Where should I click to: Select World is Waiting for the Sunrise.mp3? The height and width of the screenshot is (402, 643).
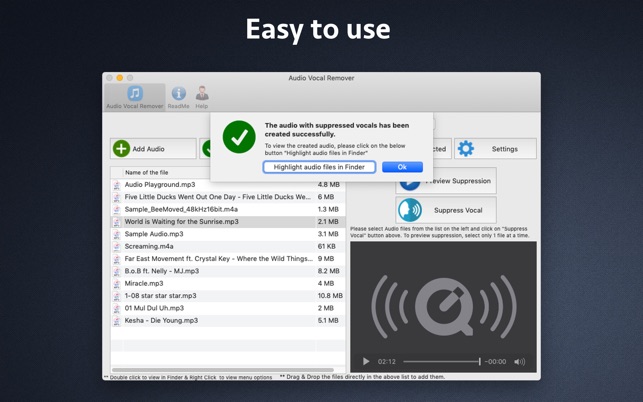click(181, 222)
